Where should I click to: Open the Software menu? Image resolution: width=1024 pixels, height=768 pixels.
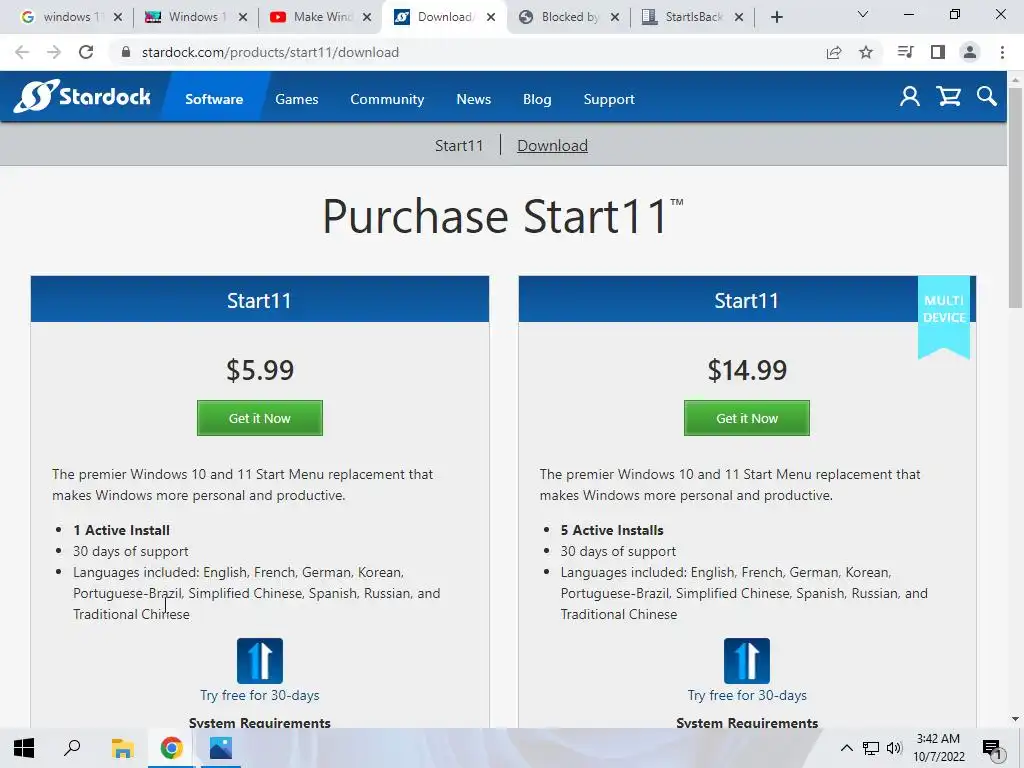tap(214, 99)
